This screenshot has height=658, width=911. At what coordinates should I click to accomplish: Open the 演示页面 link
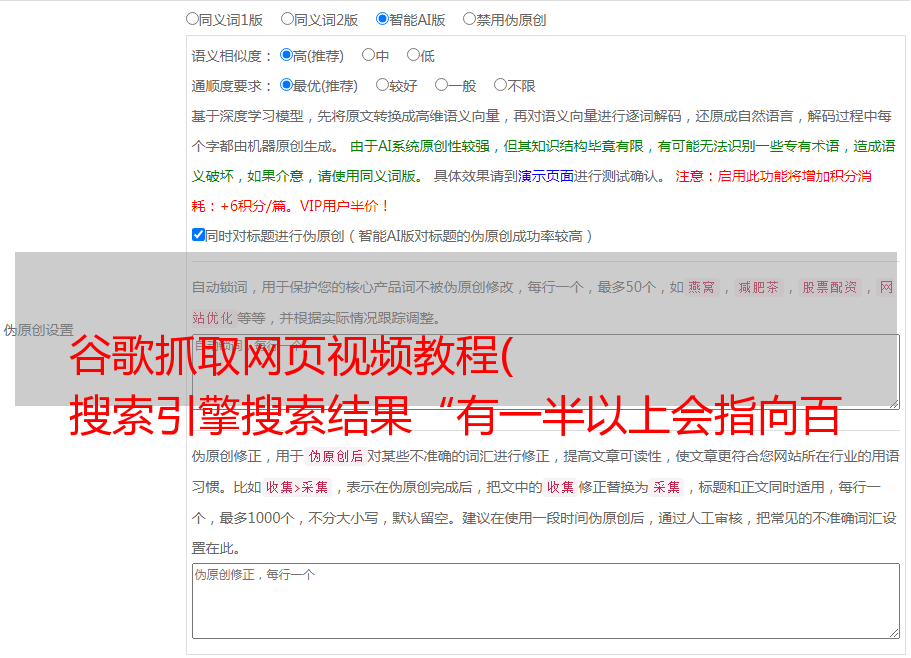(x=545, y=176)
